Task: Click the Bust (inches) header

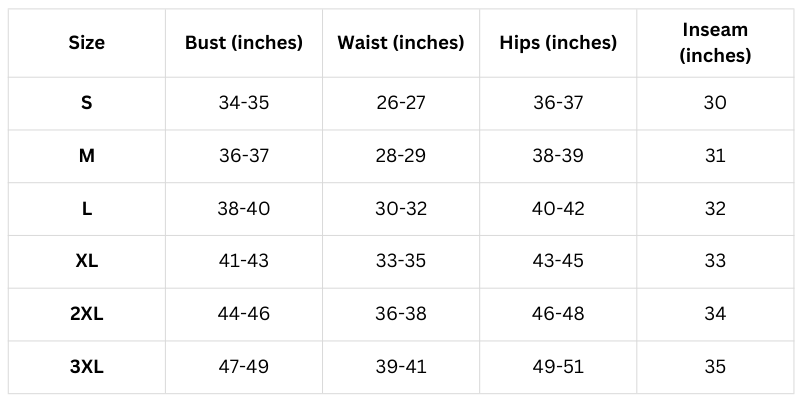Action: pyautogui.click(x=244, y=43)
